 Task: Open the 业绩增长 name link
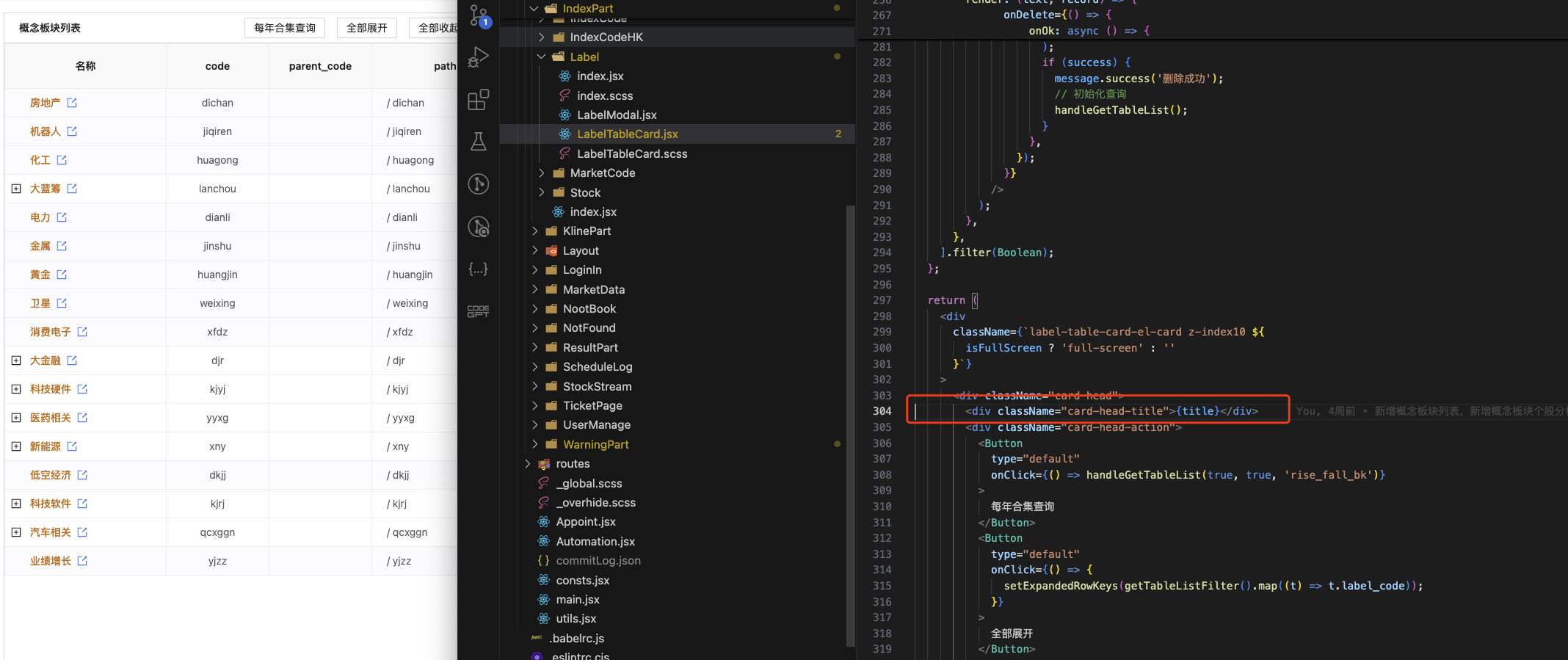[x=51, y=561]
